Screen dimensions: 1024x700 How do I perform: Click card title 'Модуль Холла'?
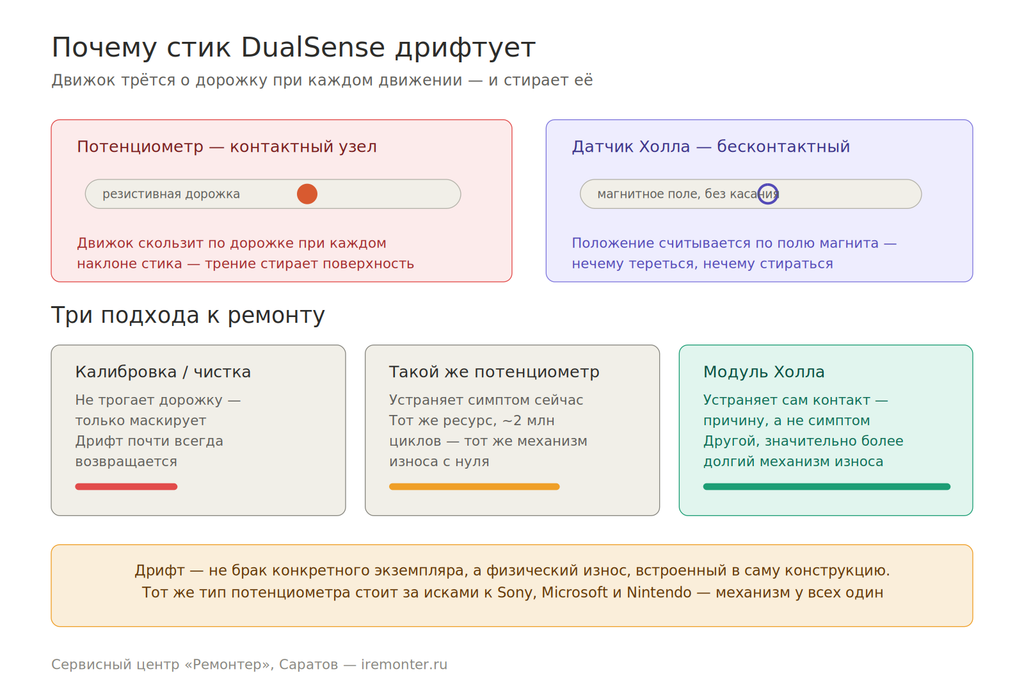763,372
